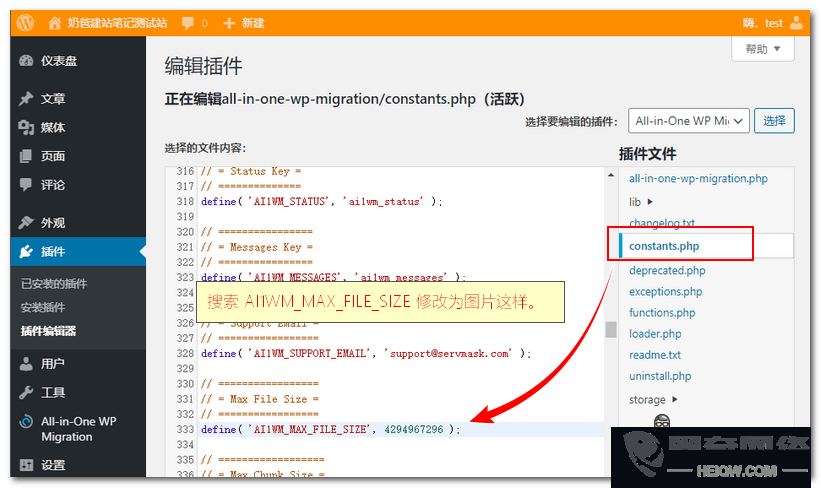Screen dimensions: 821x488
Task: Expand the lib folder
Action: click(x=641, y=202)
